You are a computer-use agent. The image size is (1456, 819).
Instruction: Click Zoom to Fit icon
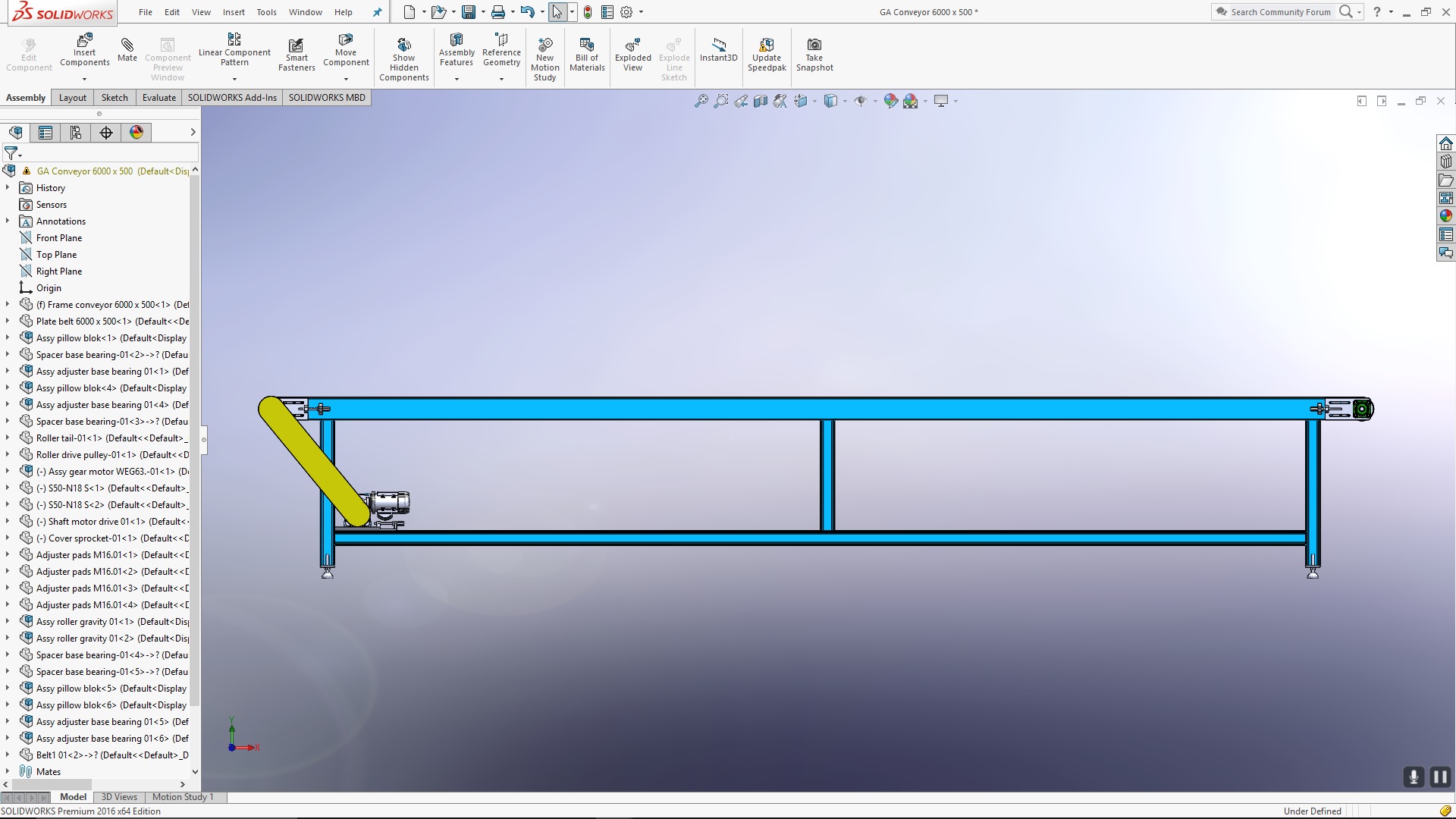click(x=701, y=101)
